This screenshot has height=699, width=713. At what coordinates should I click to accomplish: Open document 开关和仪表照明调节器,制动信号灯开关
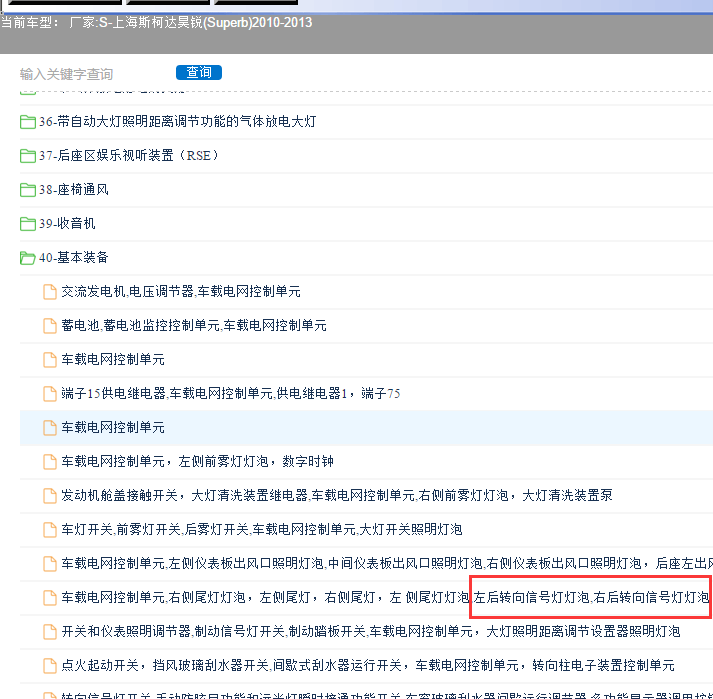coord(371,631)
